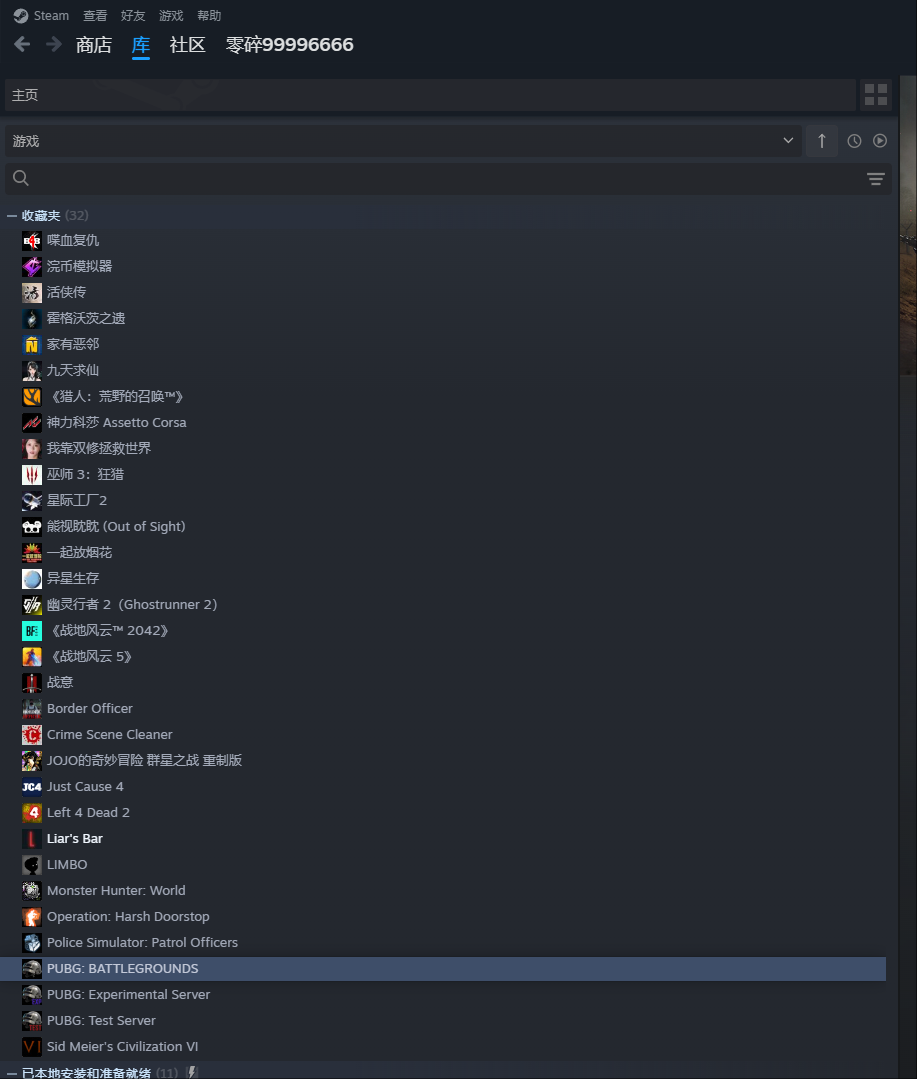Open the 好友 menu
Viewport: 917px width, 1079px height.
click(x=133, y=15)
